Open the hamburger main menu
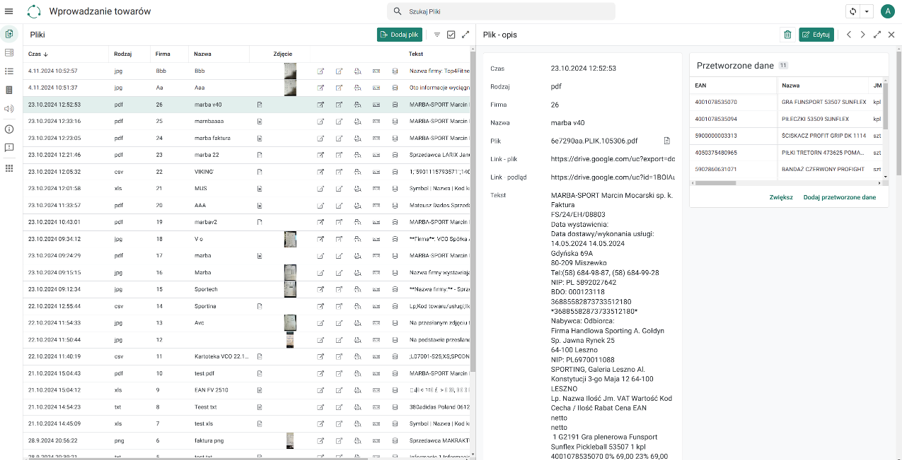The image size is (902, 460). pos(9,12)
